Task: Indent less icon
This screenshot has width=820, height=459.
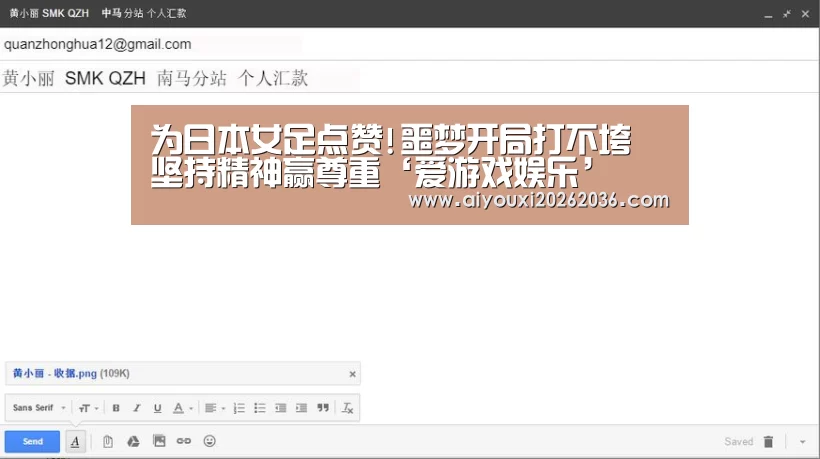Action: point(281,408)
